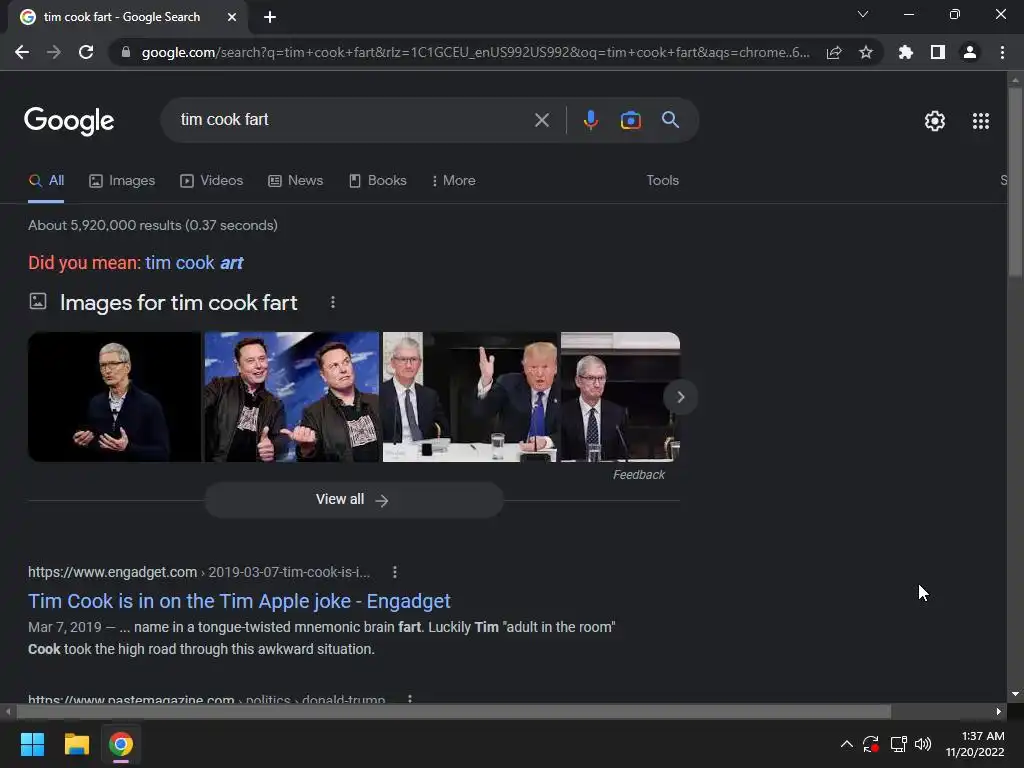Screen dimensions: 1024x768
Task: Open the Windows Start menu
Action: [32, 744]
